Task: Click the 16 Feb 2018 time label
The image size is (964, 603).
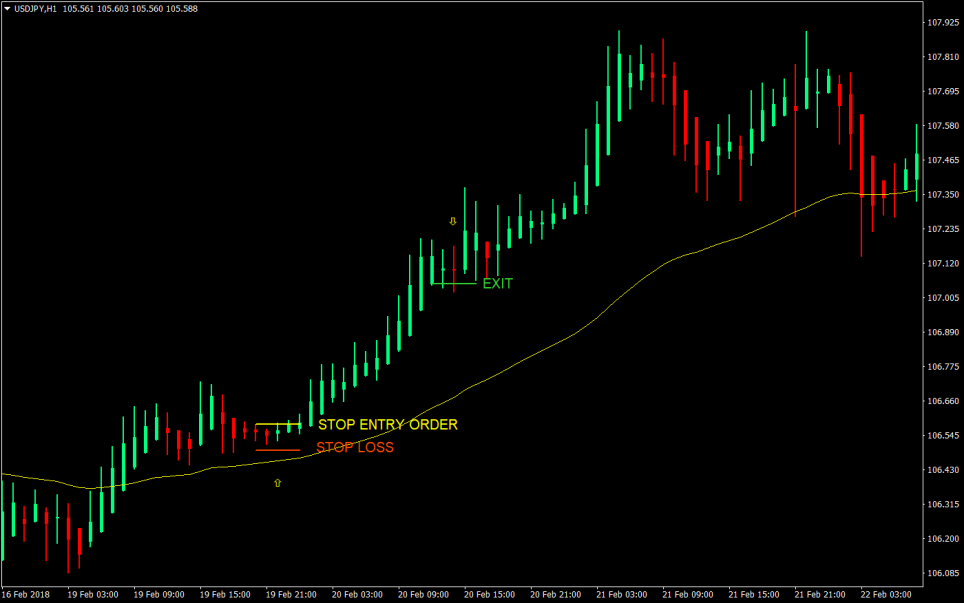Action: pyautogui.click(x=25, y=595)
